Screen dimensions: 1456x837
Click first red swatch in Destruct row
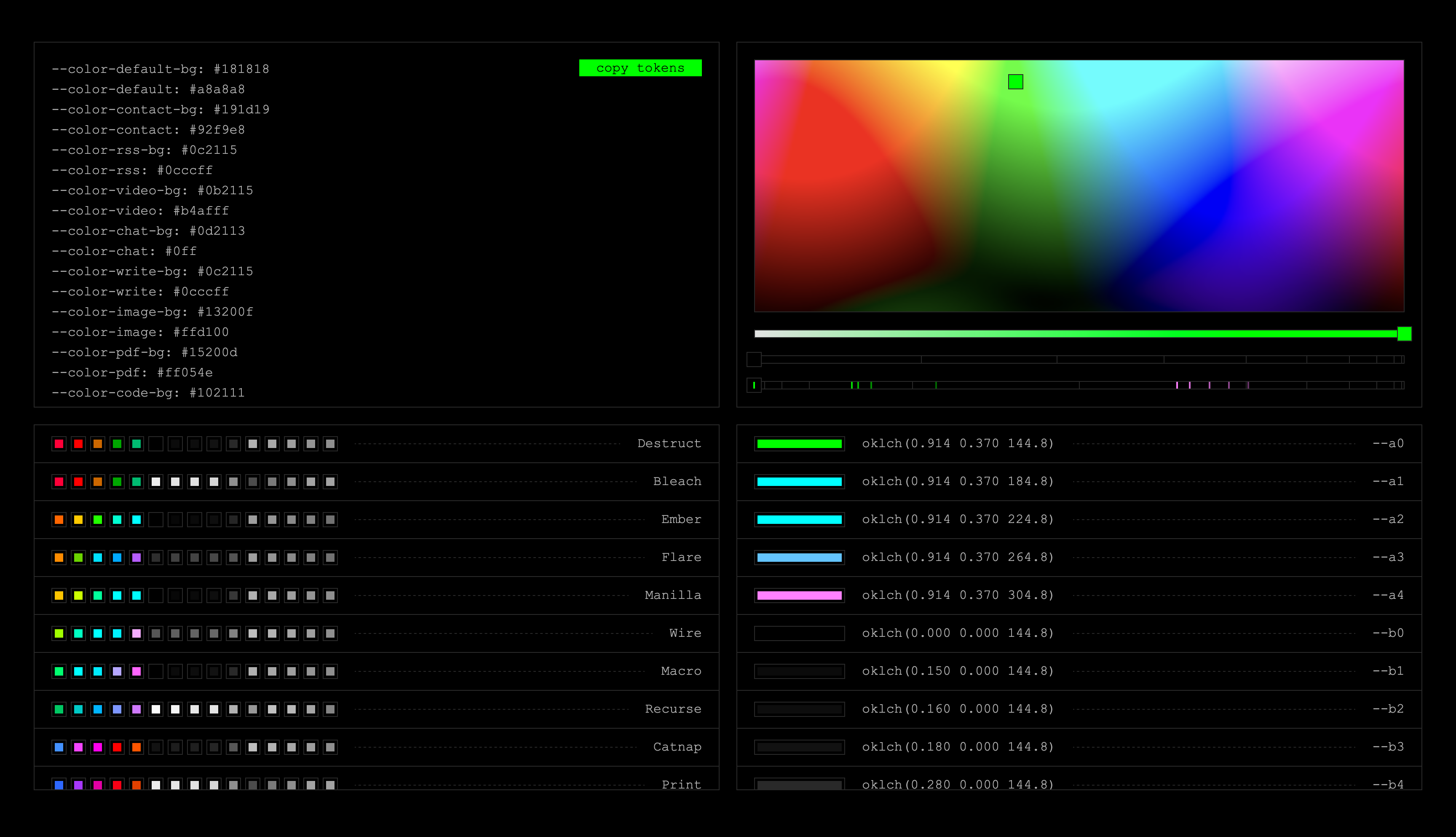click(59, 443)
